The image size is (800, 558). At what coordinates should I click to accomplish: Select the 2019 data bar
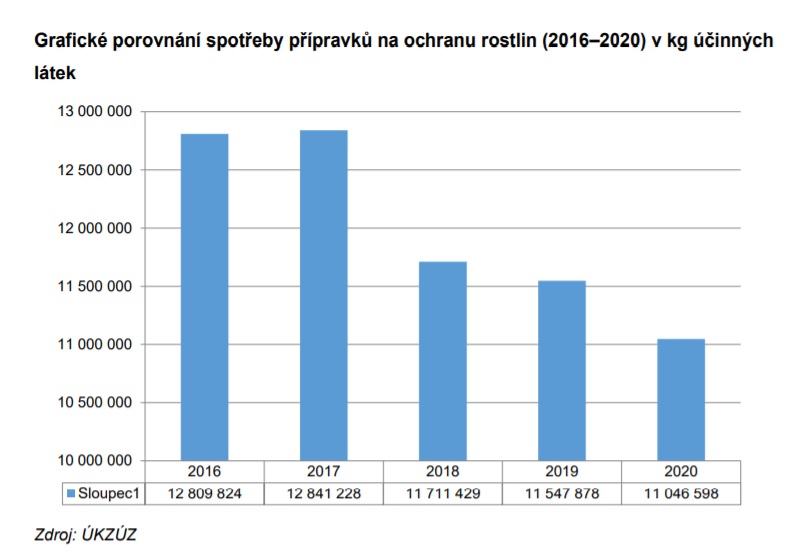pos(561,371)
